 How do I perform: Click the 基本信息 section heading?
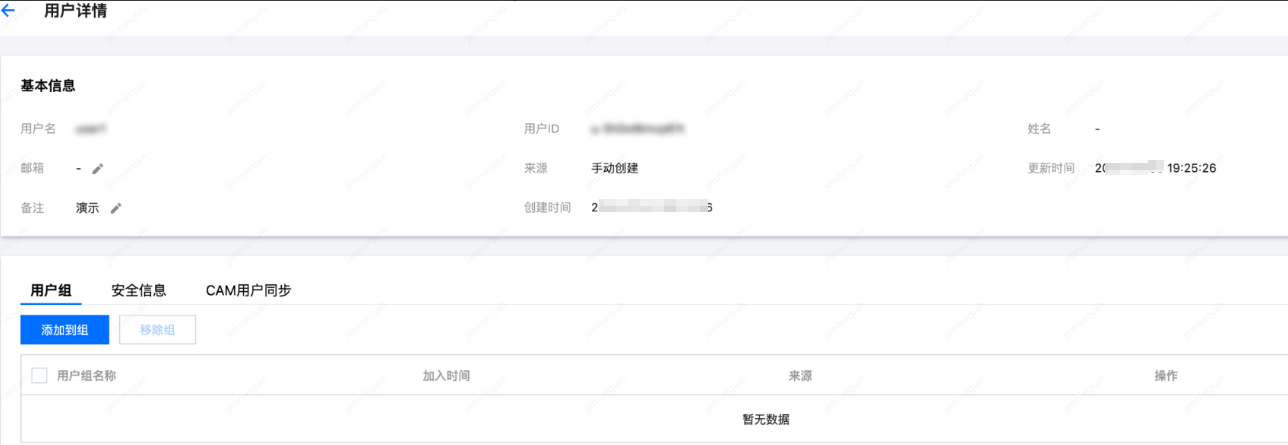coord(48,86)
